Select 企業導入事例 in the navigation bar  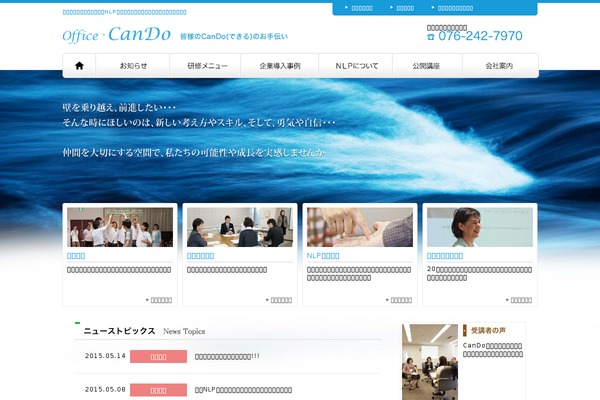pyautogui.click(x=280, y=66)
